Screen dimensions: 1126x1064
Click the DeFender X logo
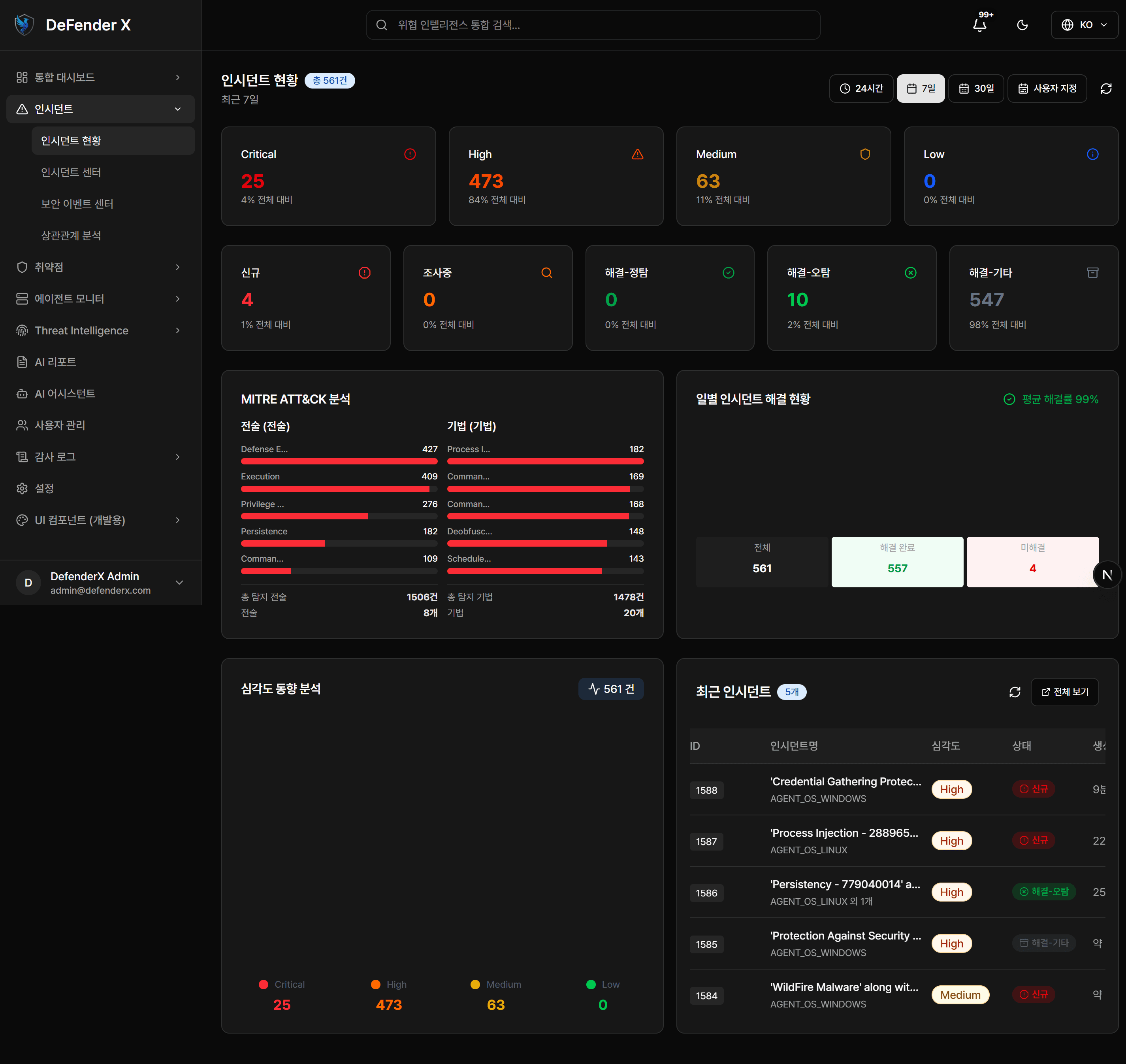(x=24, y=25)
